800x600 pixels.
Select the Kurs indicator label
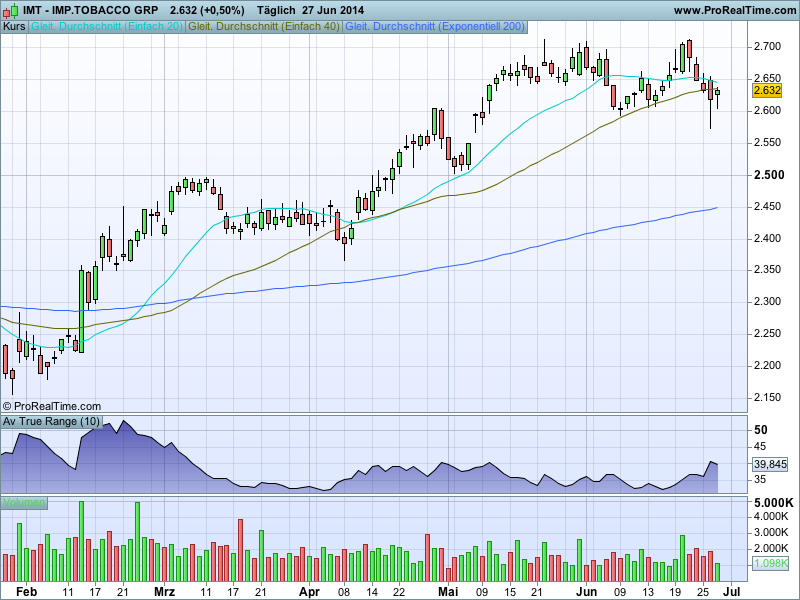14,27
